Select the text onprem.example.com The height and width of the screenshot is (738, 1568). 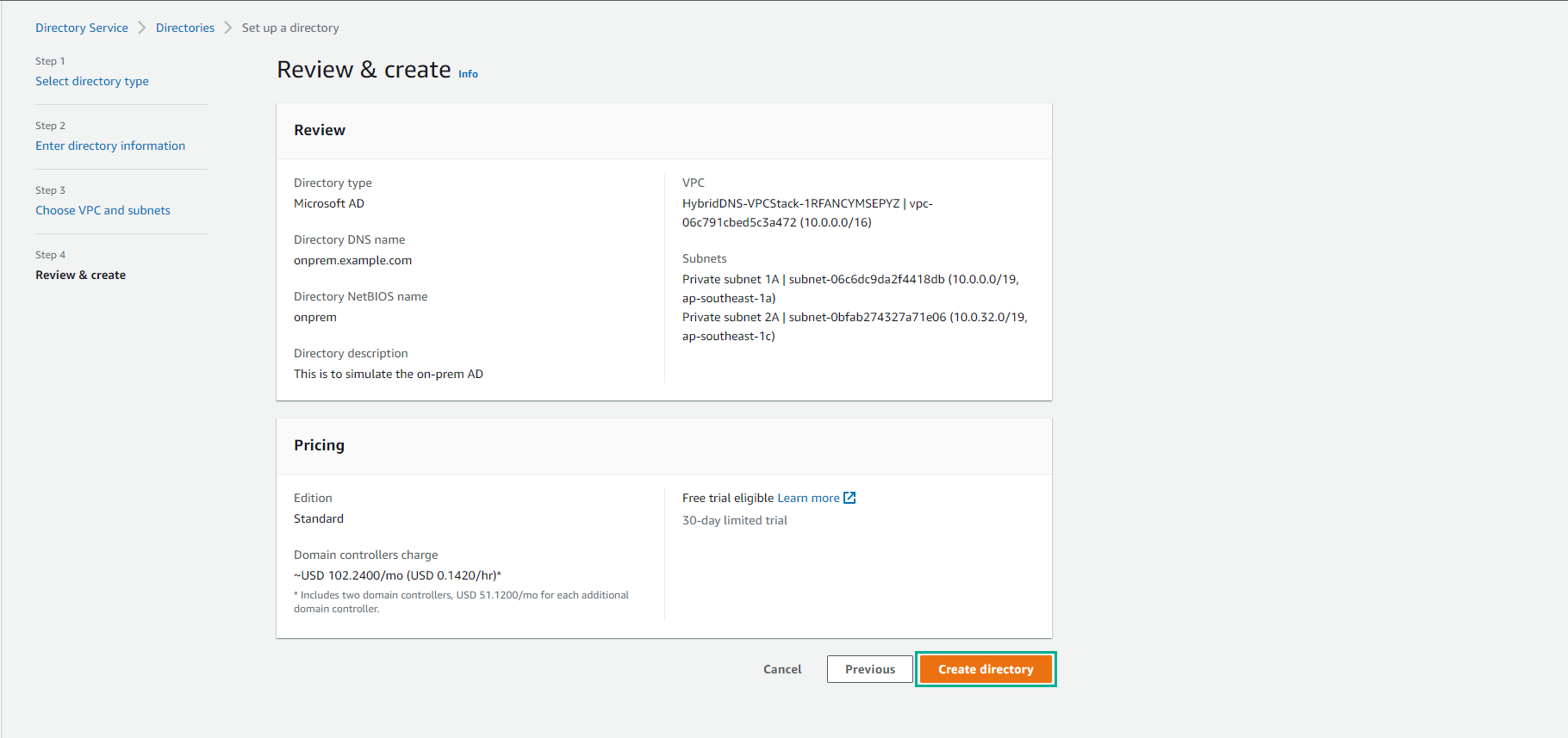[x=352, y=260]
